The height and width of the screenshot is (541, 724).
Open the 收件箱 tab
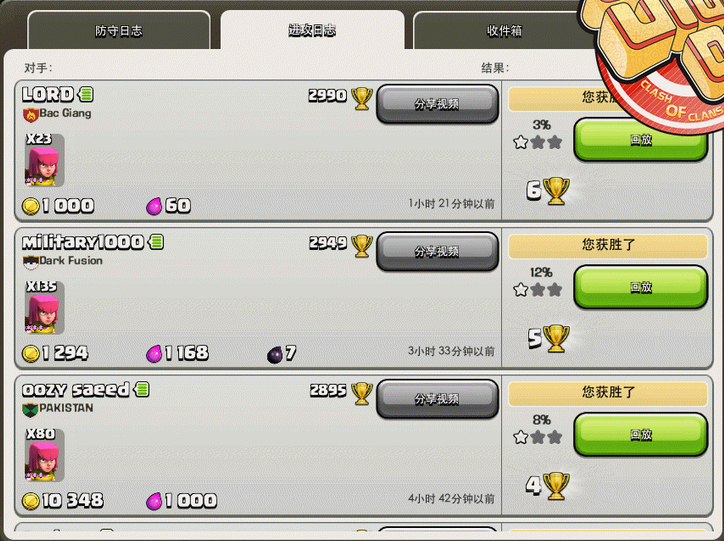pos(504,30)
